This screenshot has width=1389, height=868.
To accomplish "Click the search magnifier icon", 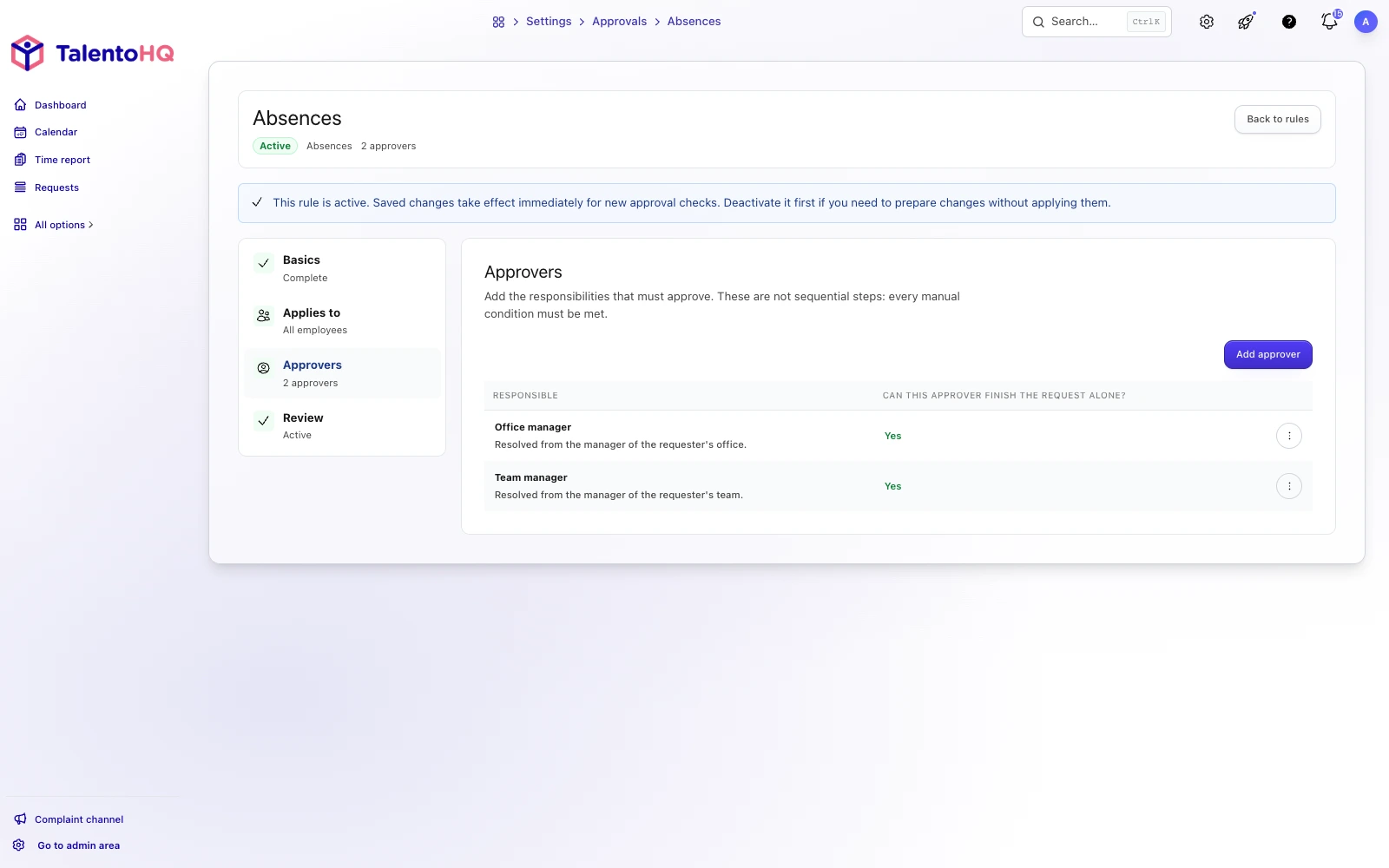I will (1038, 22).
